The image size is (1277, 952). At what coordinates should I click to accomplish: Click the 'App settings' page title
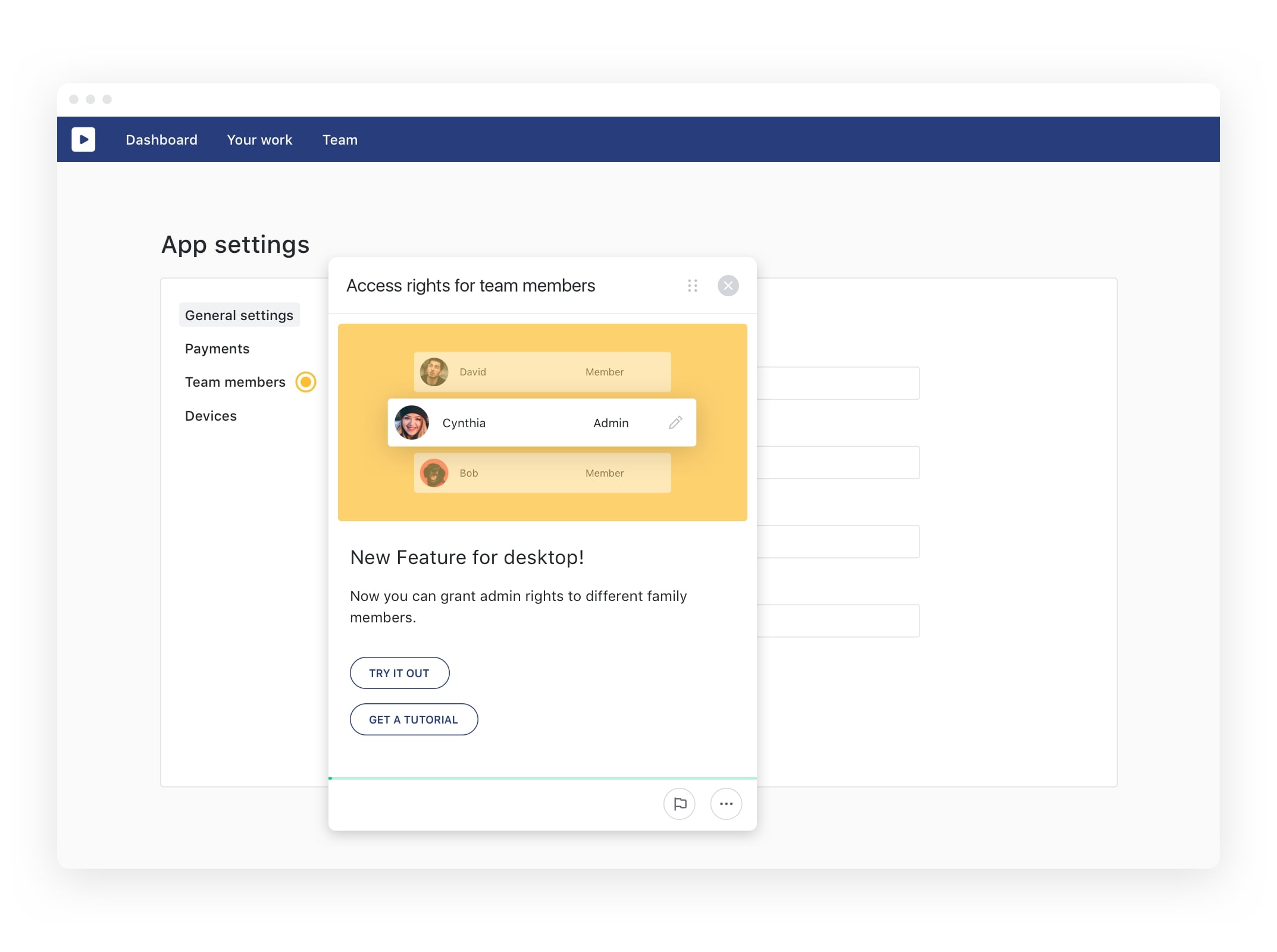[x=235, y=245]
